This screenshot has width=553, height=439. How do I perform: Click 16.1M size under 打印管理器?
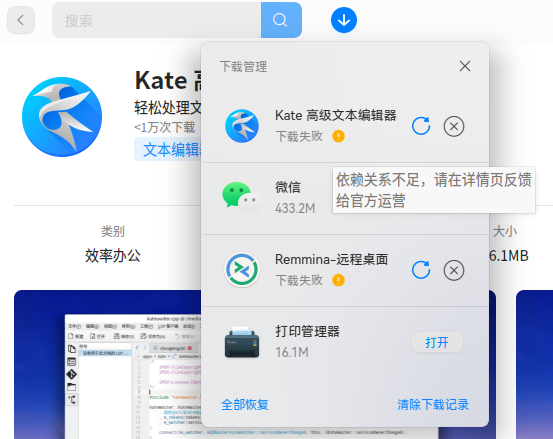(292, 352)
